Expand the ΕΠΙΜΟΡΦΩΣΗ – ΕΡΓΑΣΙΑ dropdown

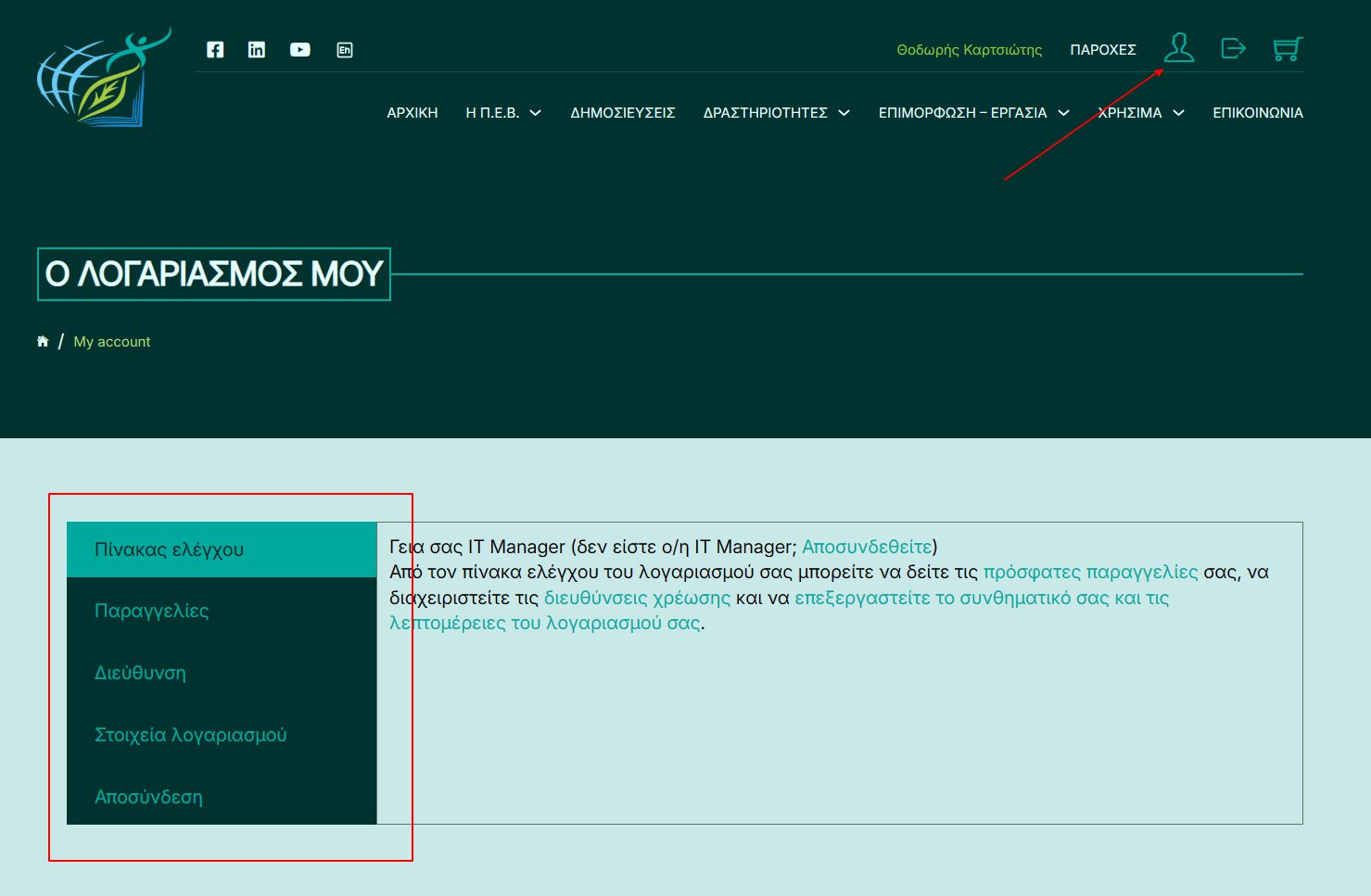[x=973, y=113]
